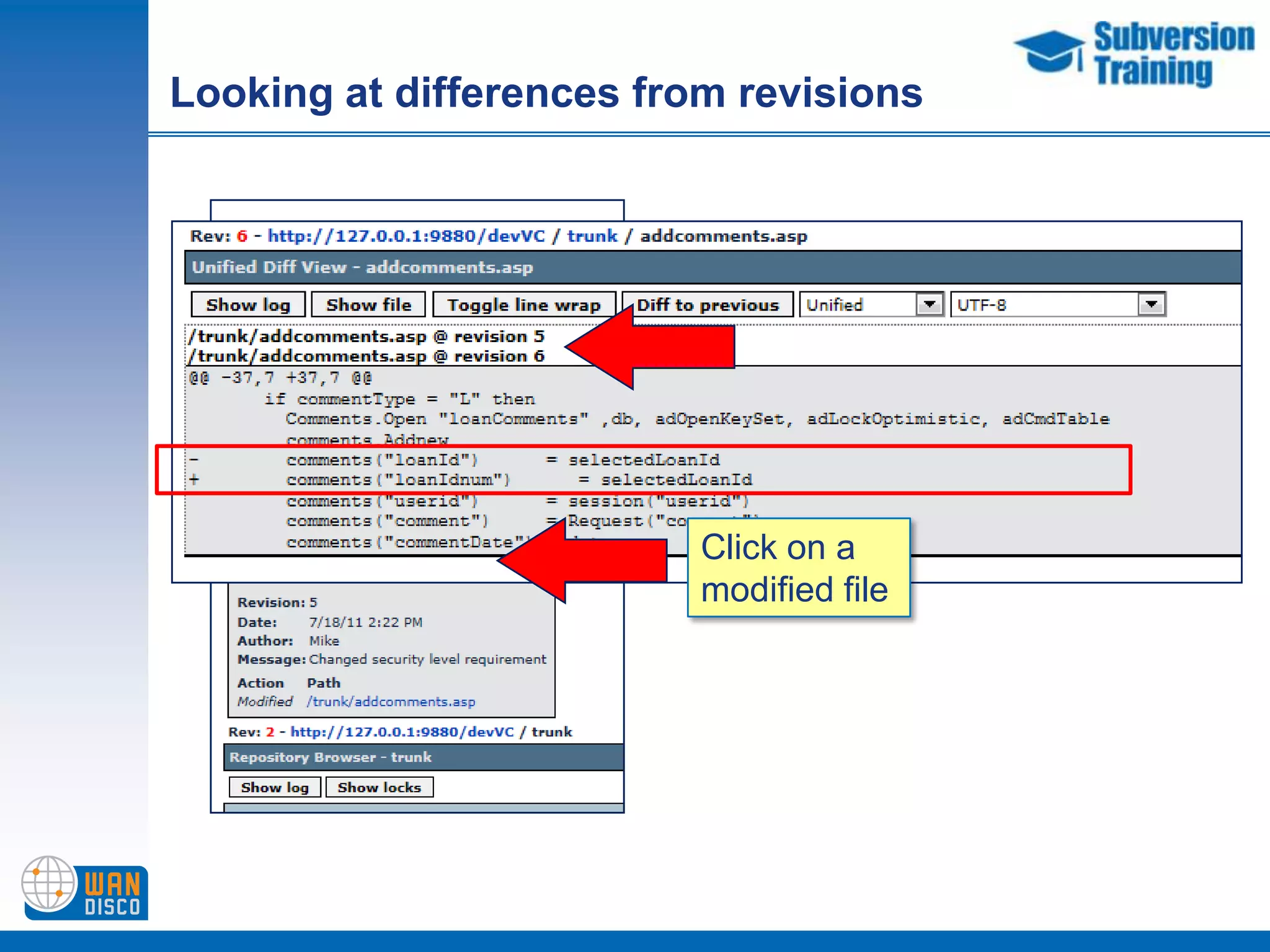
Task: Open the /trunk/addcomments.asp modified path link
Action: click(x=391, y=702)
